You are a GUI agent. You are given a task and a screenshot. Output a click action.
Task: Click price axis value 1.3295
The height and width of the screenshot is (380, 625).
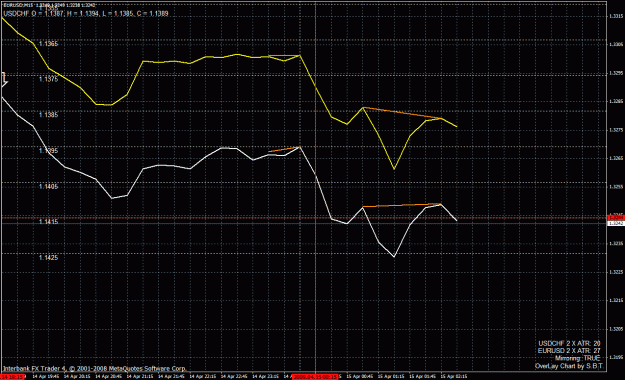point(616,73)
